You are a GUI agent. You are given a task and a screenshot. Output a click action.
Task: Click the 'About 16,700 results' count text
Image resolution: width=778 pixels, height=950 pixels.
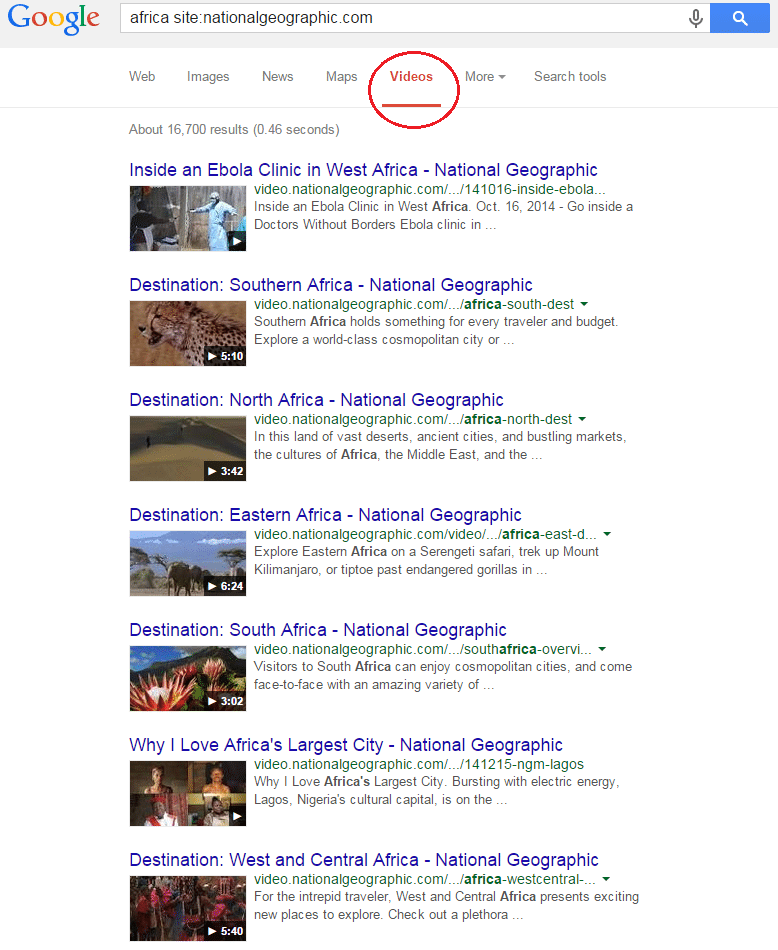pyautogui.click(x=234, y=130)
